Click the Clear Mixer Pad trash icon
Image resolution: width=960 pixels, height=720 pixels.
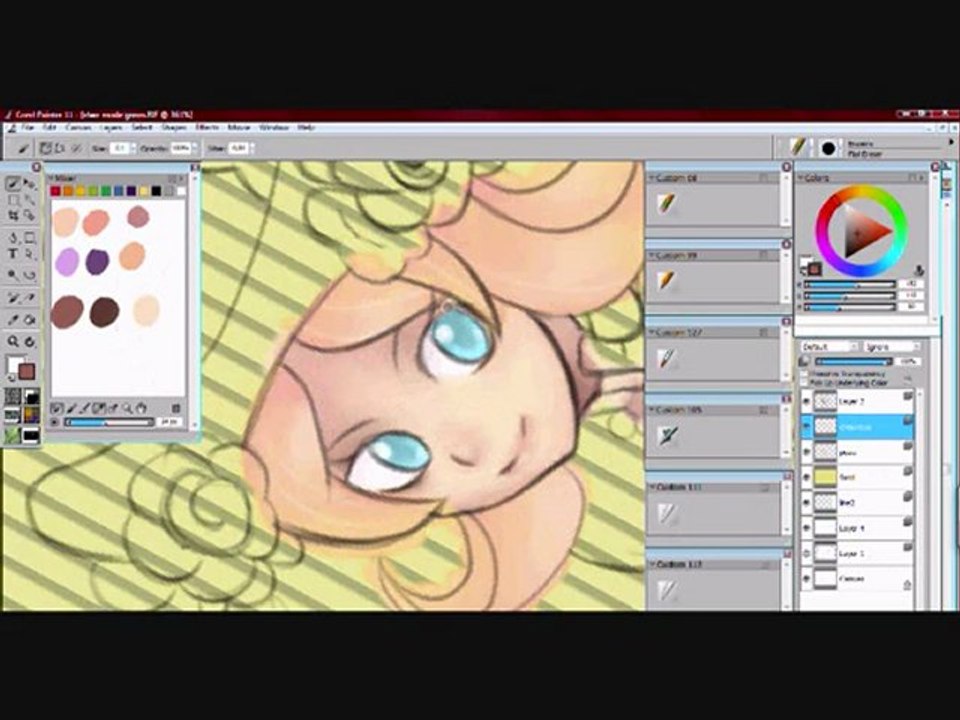[176, 408]
